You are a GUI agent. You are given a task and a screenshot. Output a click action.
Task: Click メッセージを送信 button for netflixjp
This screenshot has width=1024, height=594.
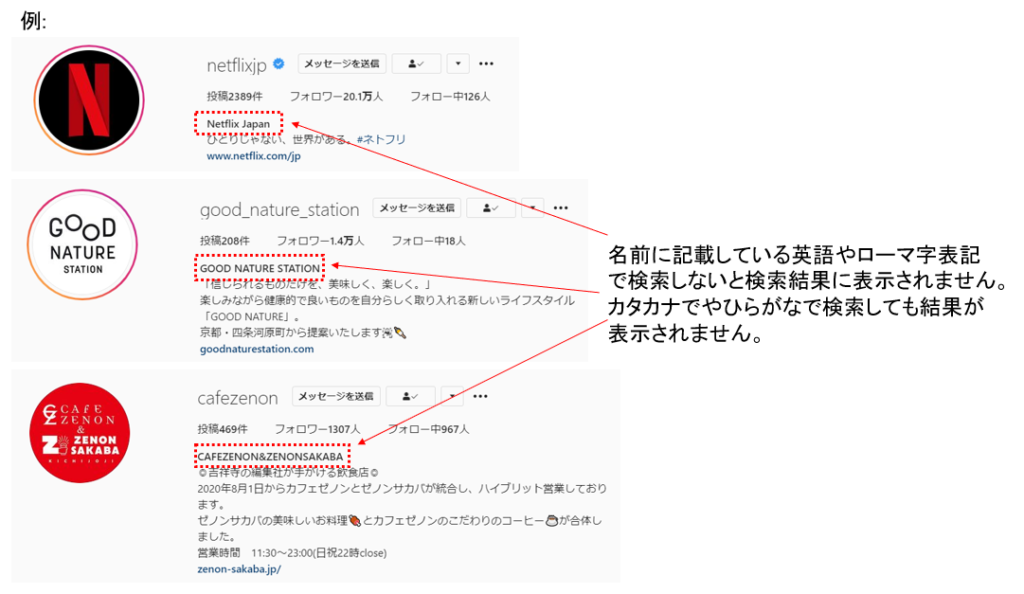(343, 63)
